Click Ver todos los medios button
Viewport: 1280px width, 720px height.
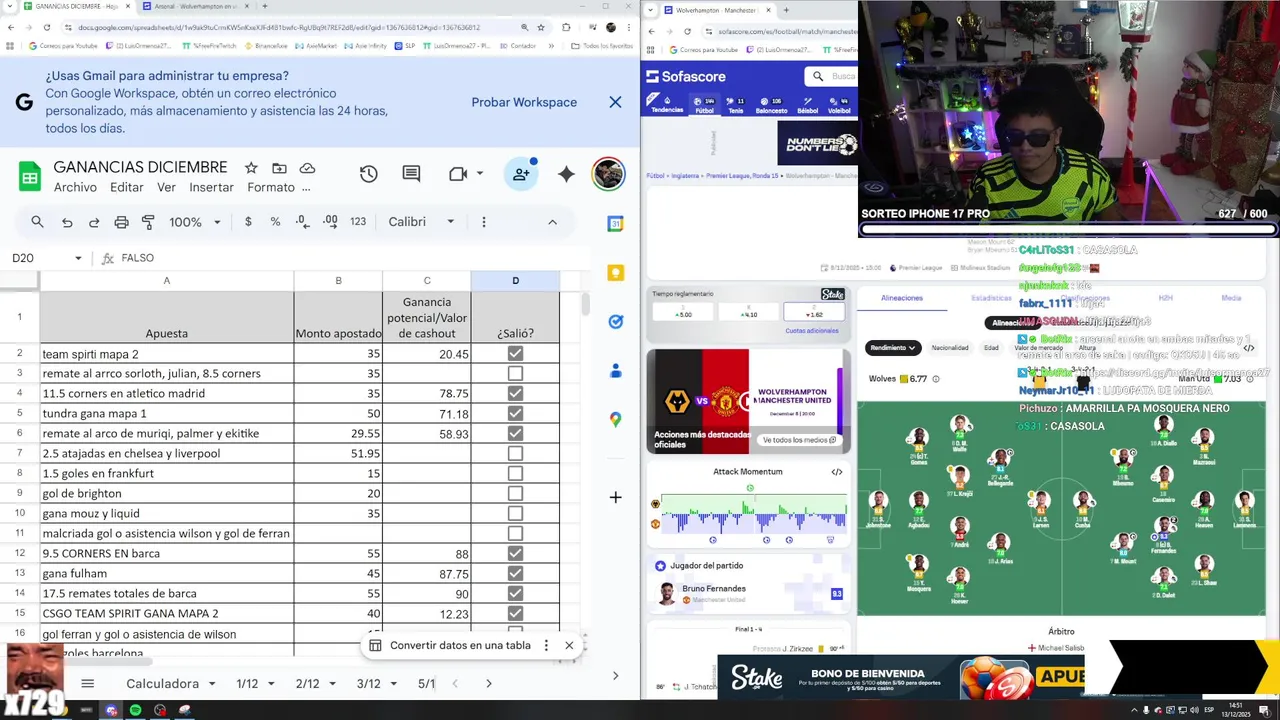[x=799, y=440]
